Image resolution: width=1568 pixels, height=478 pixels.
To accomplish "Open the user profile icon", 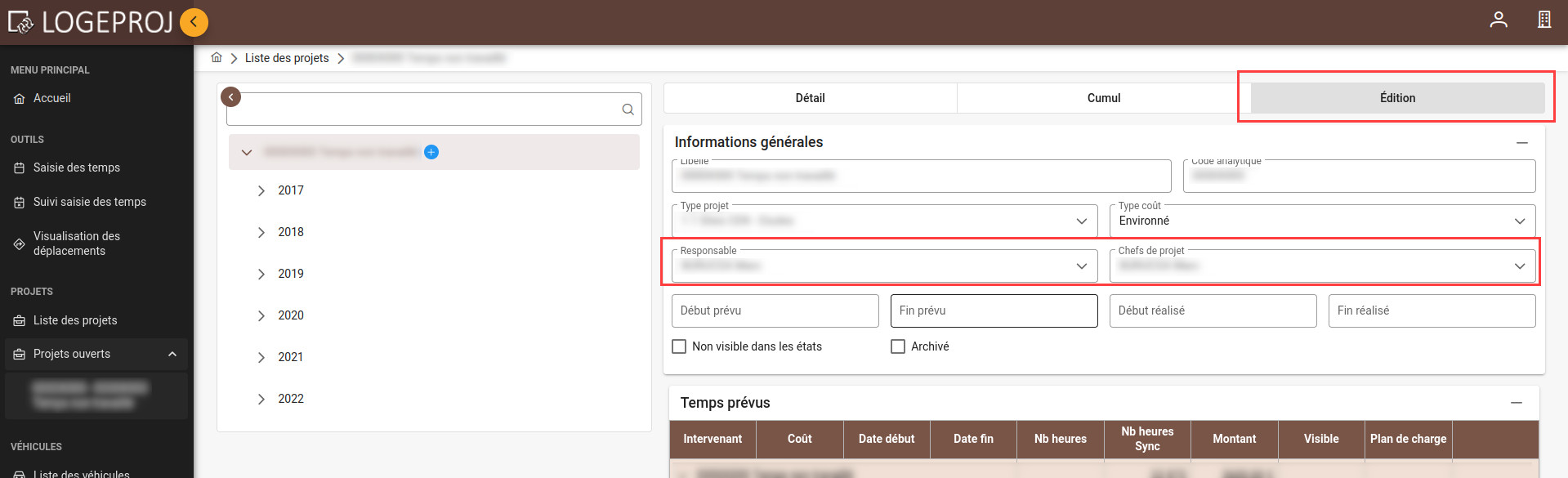I will (1498, 20).
